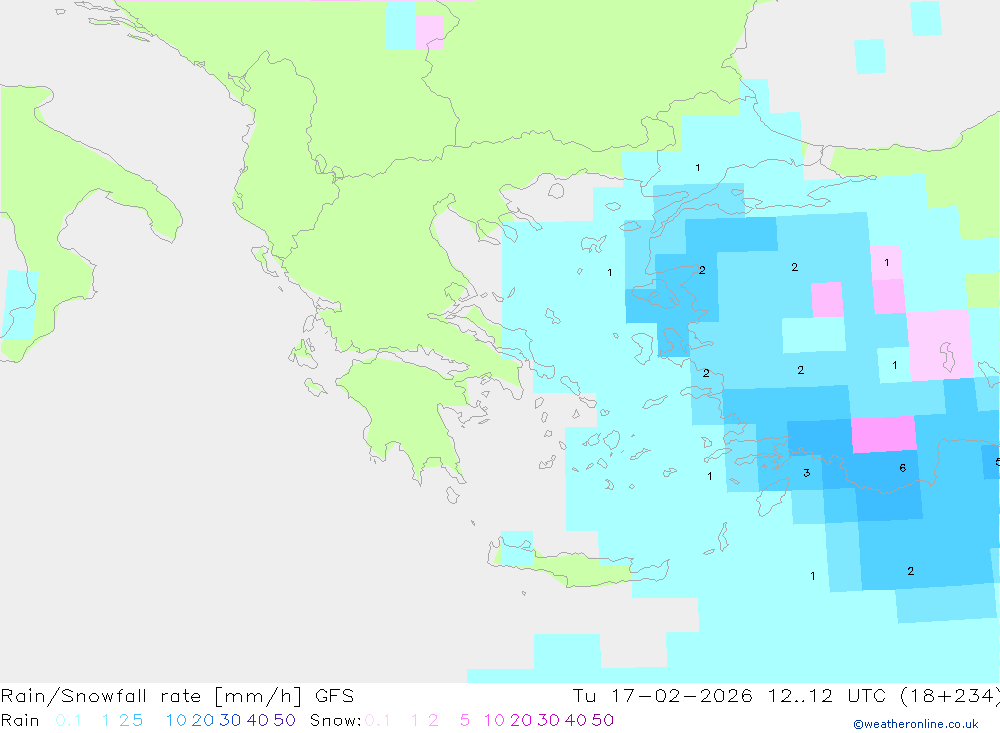The height and width of the screenshot is (733, 1000).
Task: Click the 'Rain/Snowfall rate [mm/h]' title
Action: 151,696
